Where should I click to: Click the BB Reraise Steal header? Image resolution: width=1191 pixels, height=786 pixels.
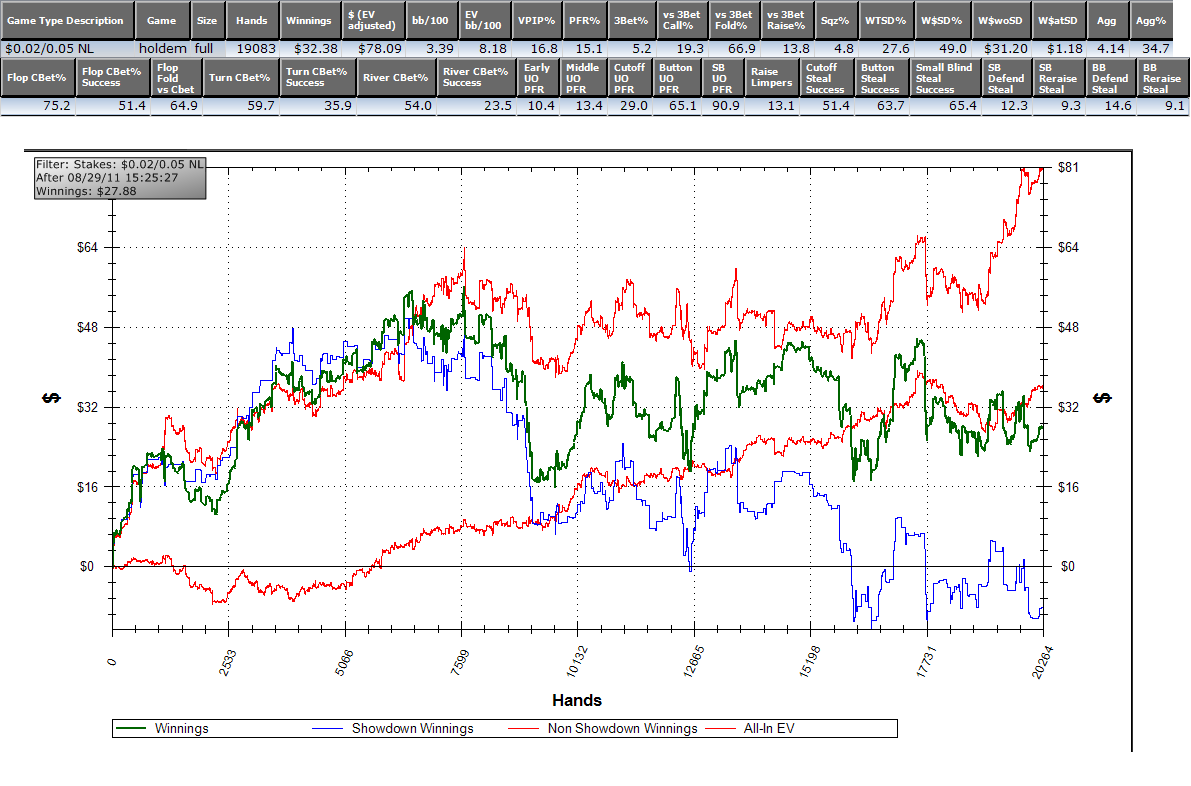pos(1162,77)
